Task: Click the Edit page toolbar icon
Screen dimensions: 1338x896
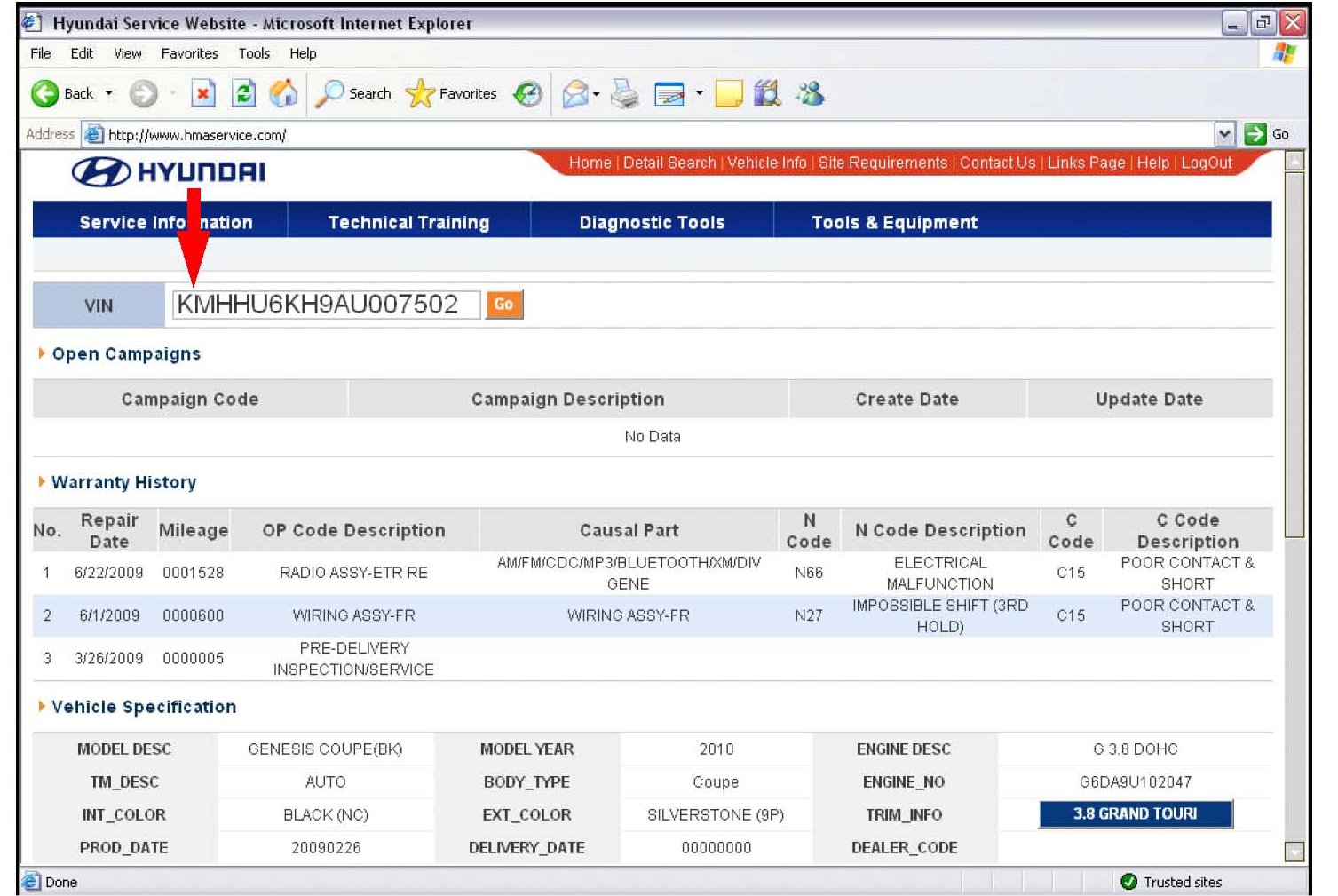Action: pyautogui.click(x=669, y=93)
